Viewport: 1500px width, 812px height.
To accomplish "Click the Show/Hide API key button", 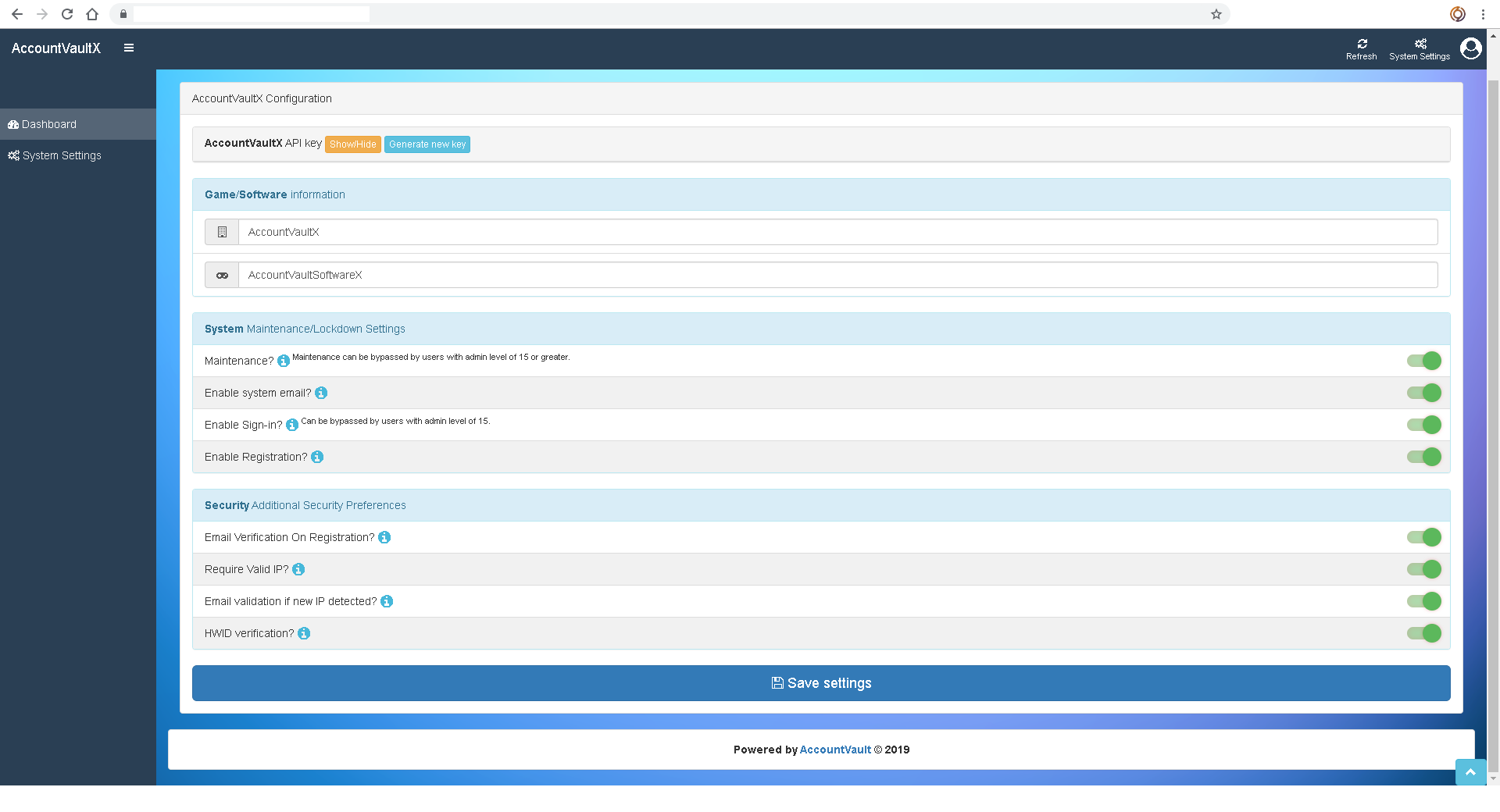I will click(x=353, y=144).
